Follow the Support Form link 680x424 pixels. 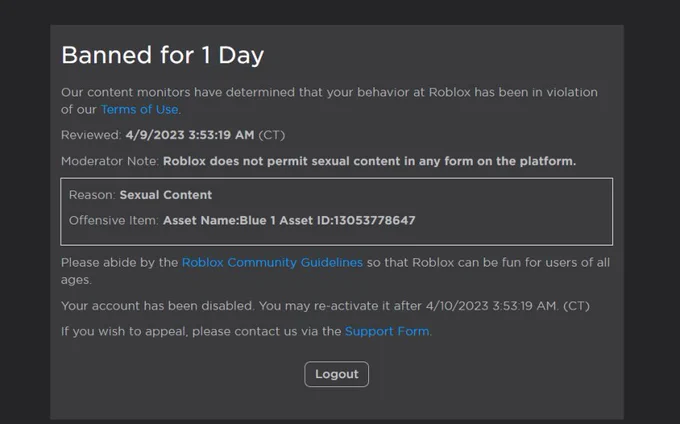point(387,331)
